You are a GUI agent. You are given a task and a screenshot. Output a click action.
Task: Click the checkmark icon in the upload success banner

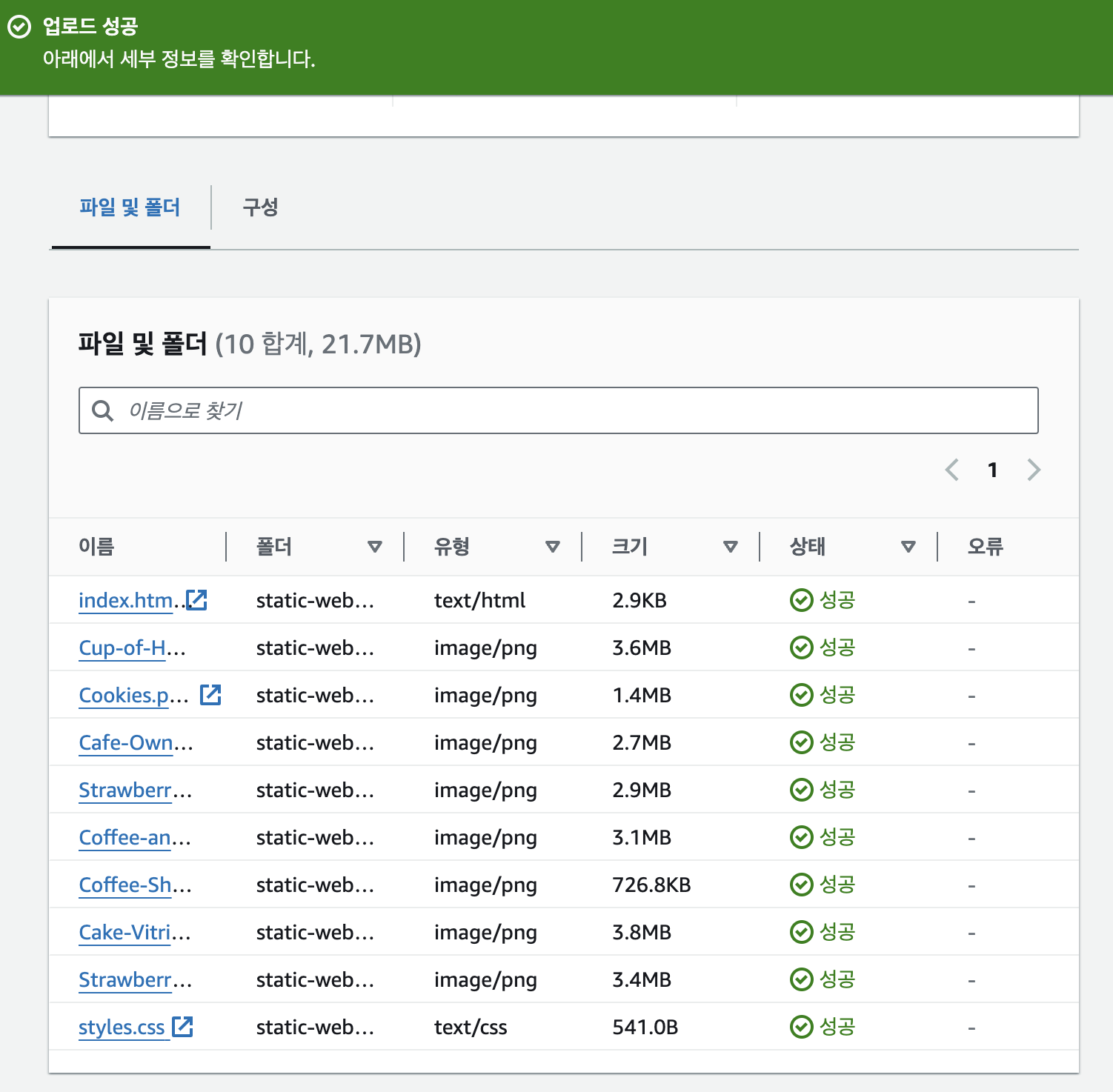pos(18,28)
